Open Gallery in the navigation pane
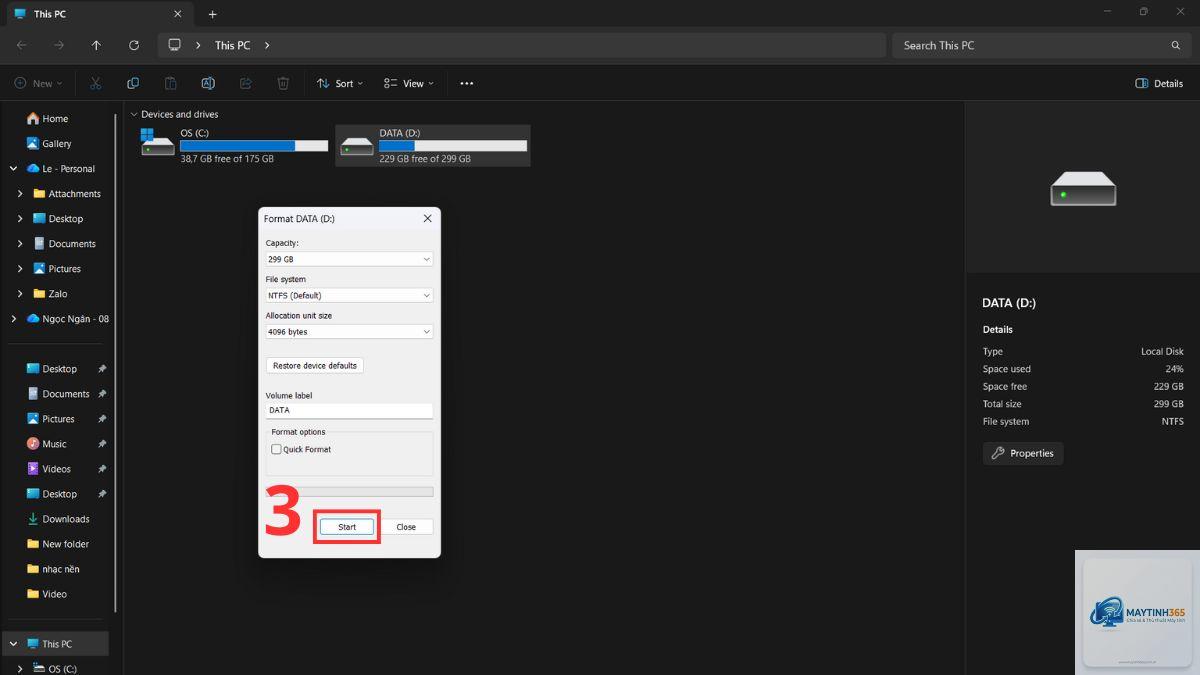 [x=49, y=143]
